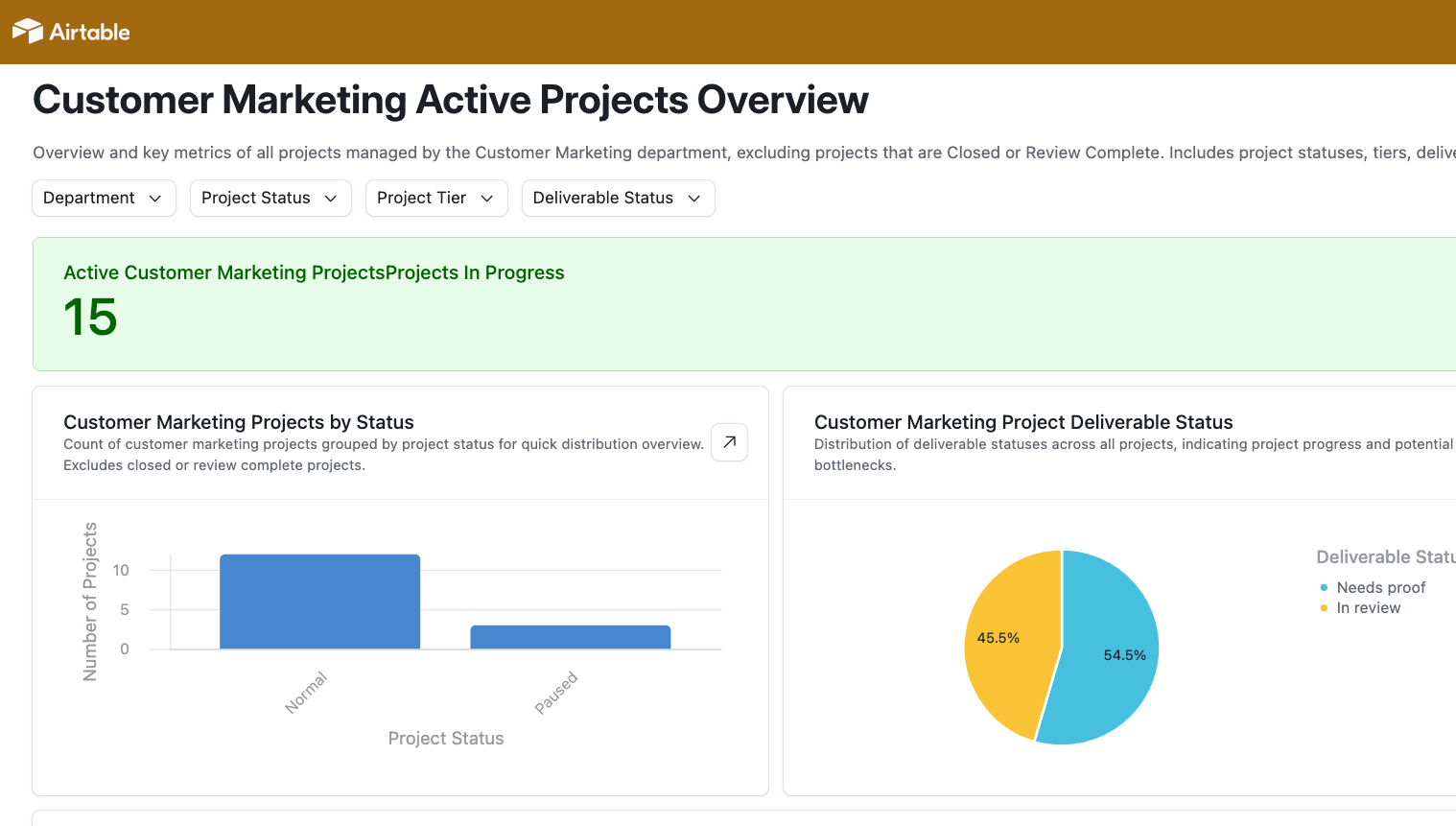Click the In review legend dot
Image resolution: width=1456 pixels, height=826 pixels.
pos(1324,607)
